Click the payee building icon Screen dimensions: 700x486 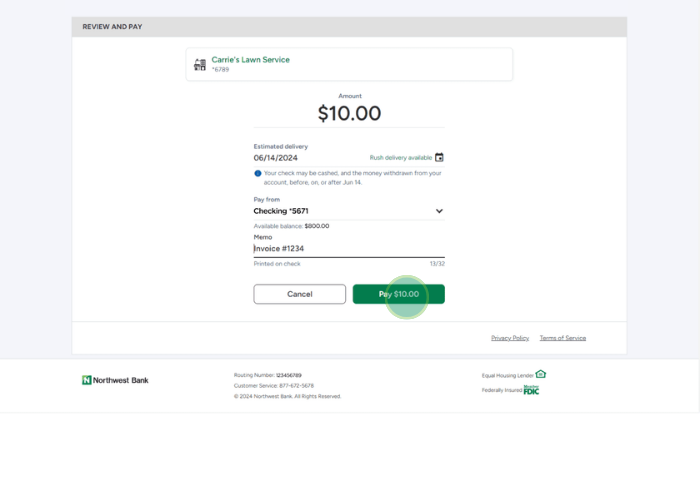click(200, 64)
